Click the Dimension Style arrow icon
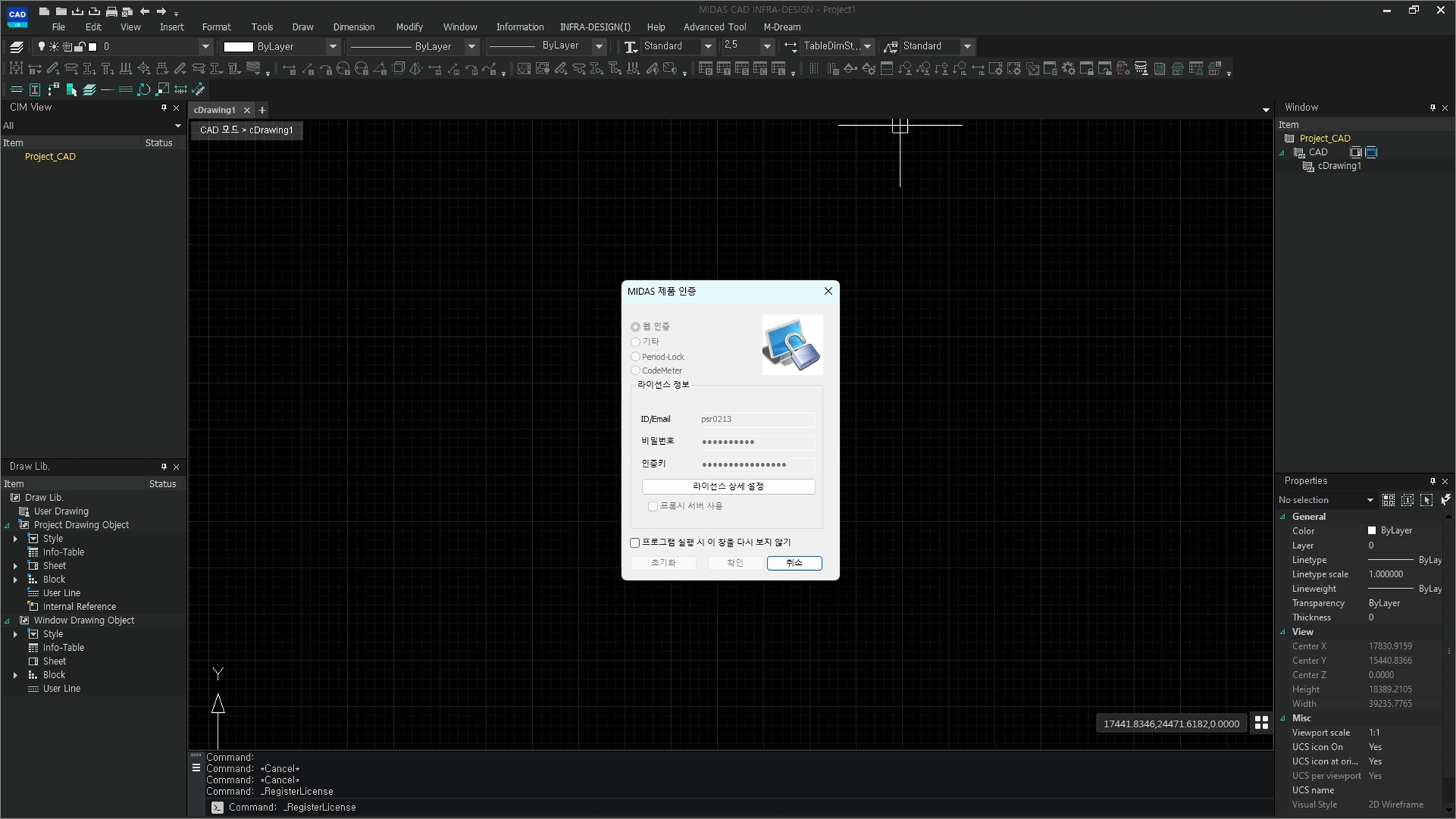Viewport: 1456px width, 819px height. [791, 47]
